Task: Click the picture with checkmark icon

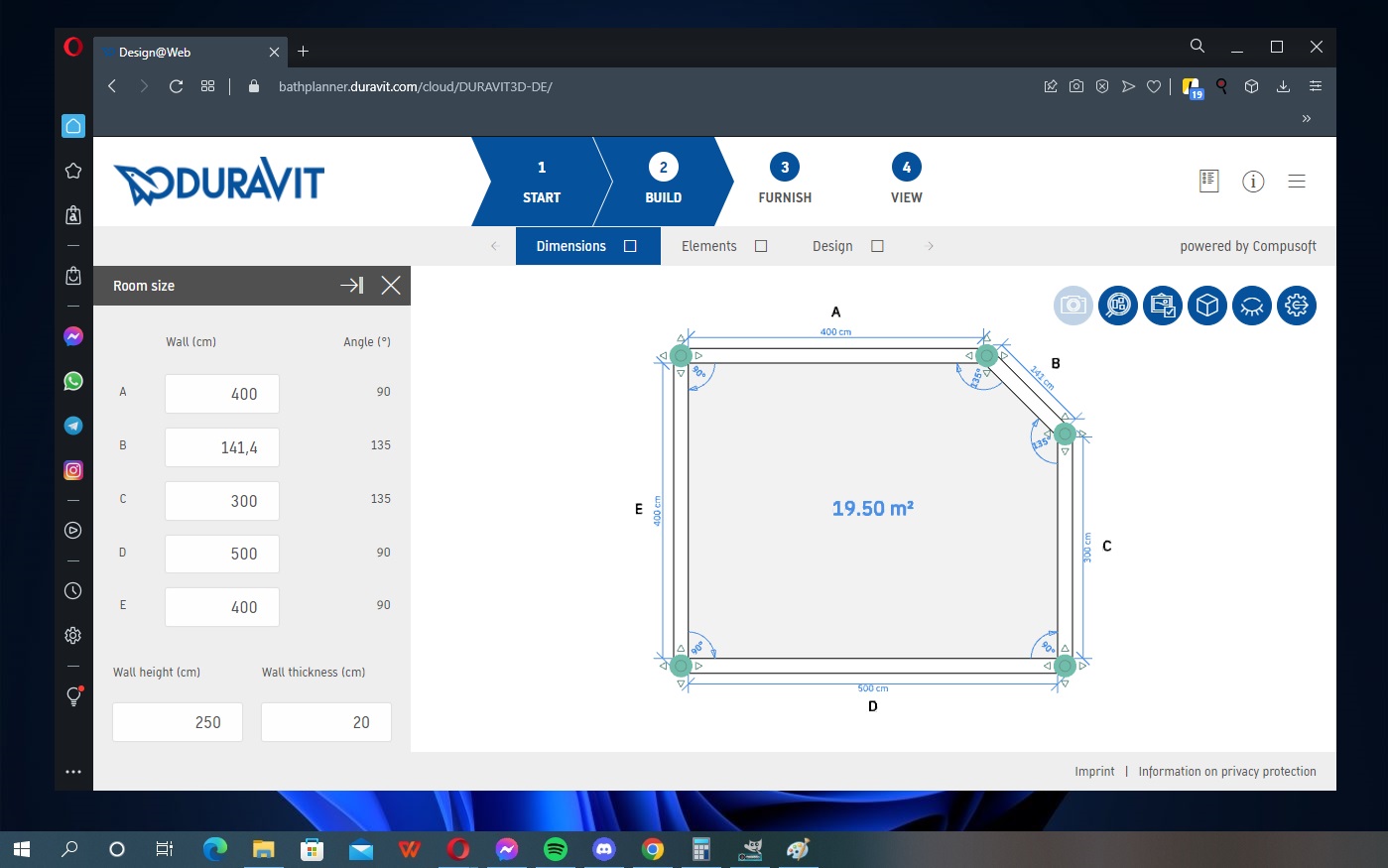Action: click(1163, 306)
